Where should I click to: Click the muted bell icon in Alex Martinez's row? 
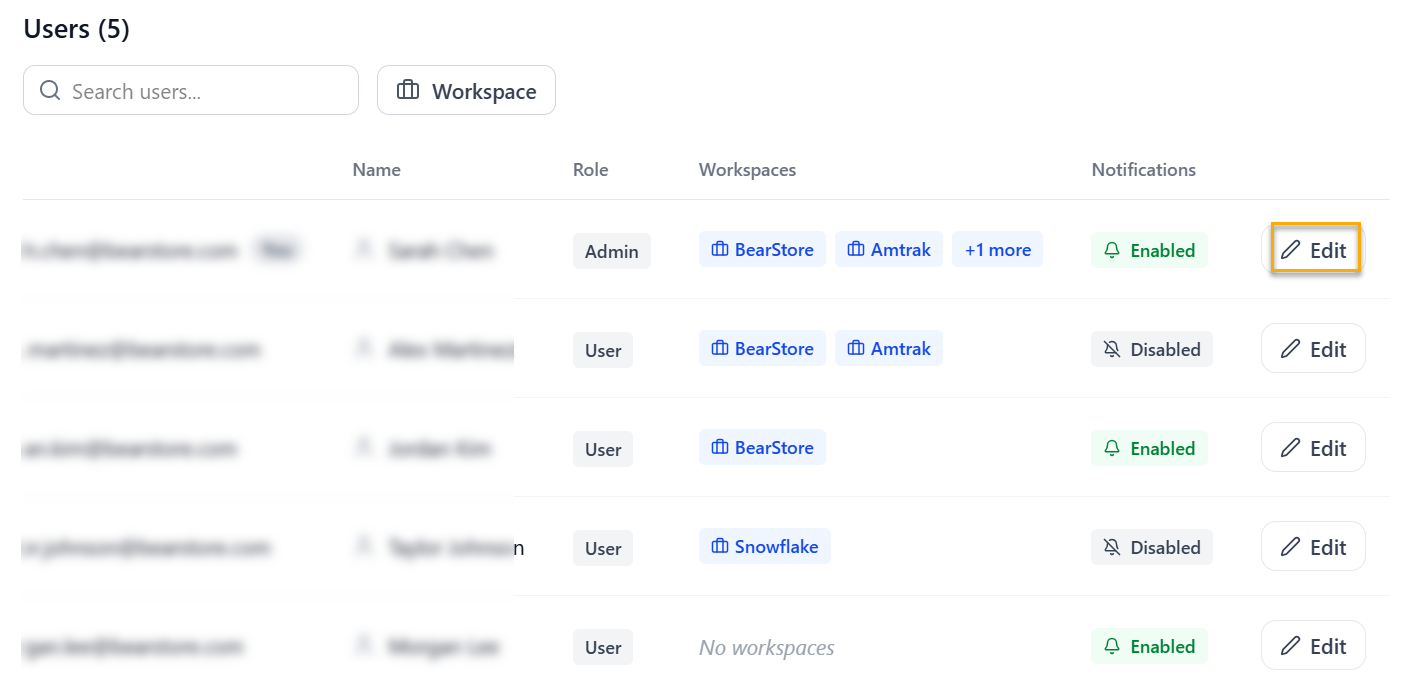point(1113,349)
